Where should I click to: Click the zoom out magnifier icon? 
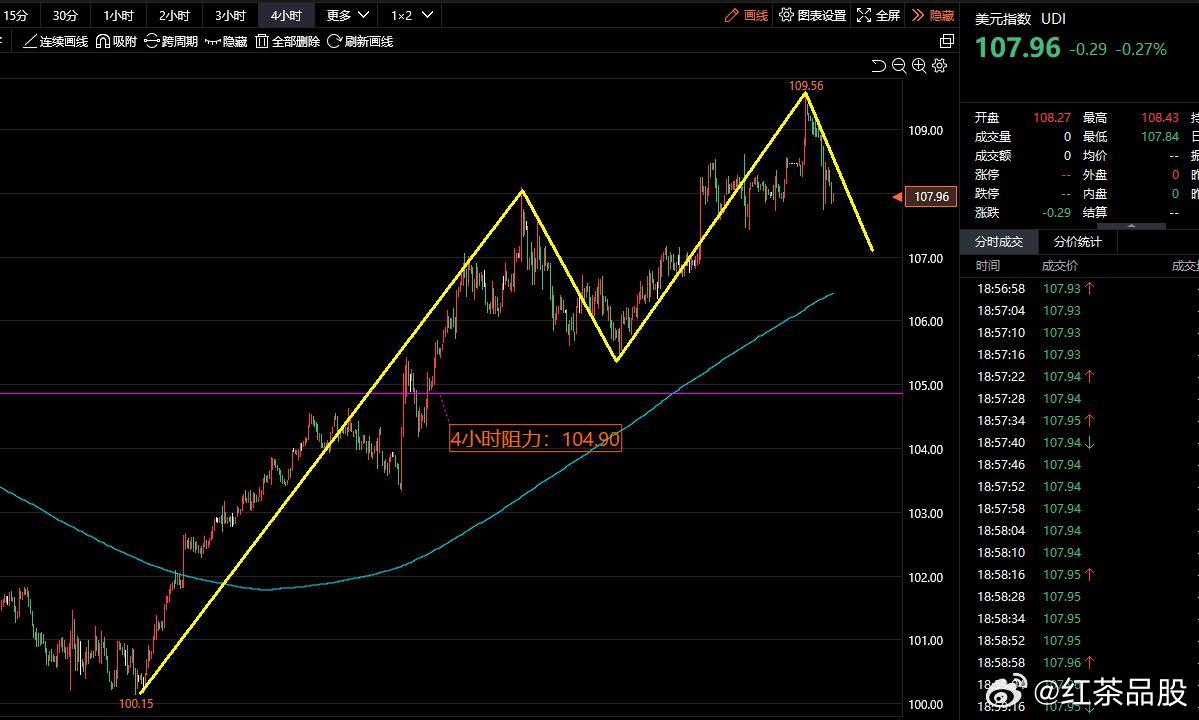tap(899, 66)
